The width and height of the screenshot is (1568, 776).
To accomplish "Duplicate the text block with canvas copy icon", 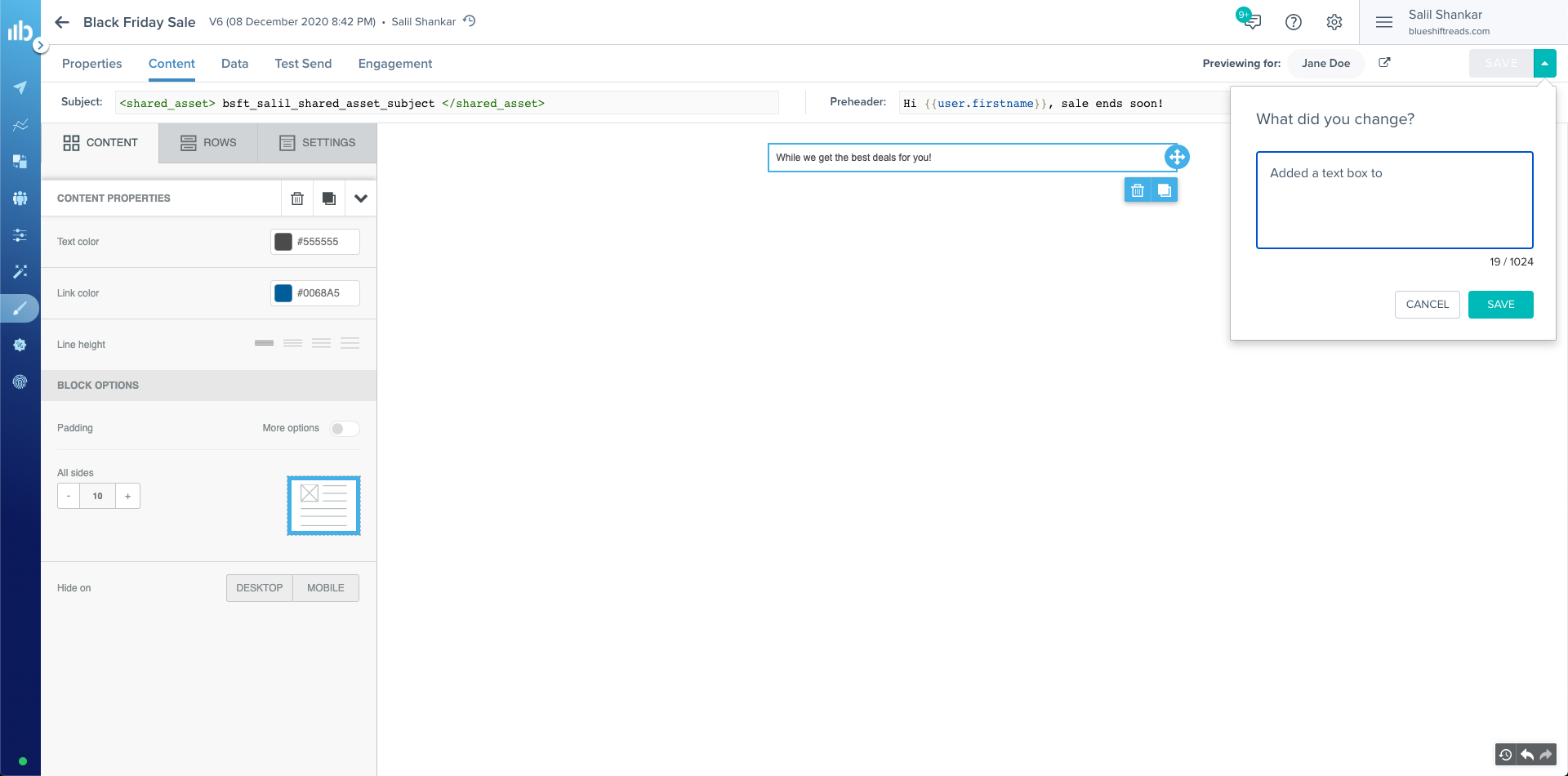I will tap(1165, 190).
